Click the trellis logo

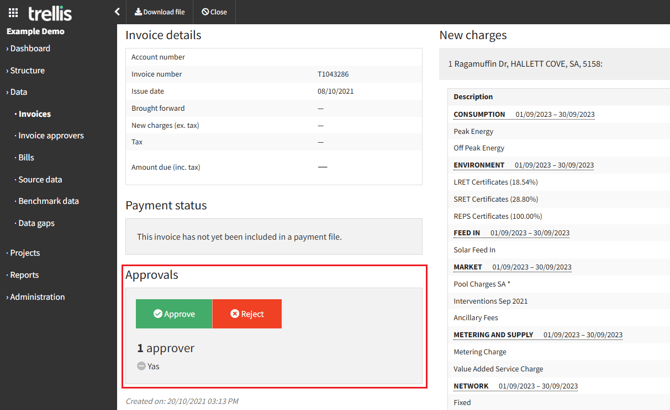(x=50, y=13)
